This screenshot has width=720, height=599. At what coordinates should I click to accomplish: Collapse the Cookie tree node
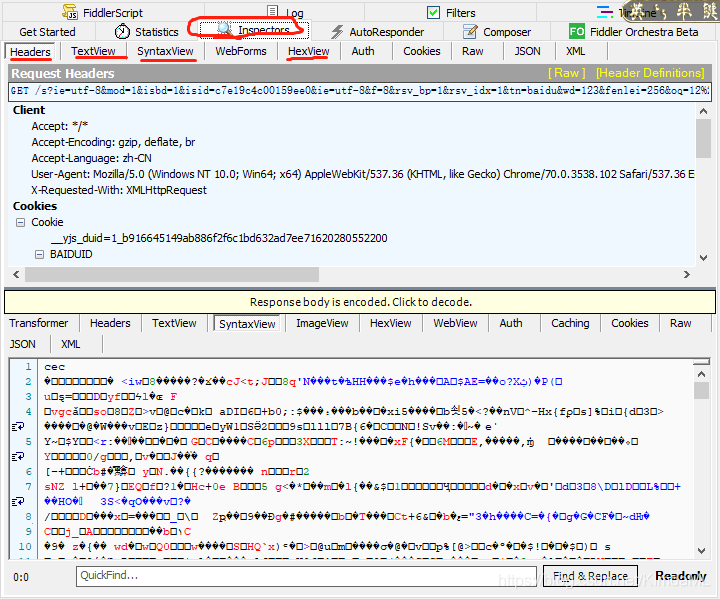pos(20,222)
